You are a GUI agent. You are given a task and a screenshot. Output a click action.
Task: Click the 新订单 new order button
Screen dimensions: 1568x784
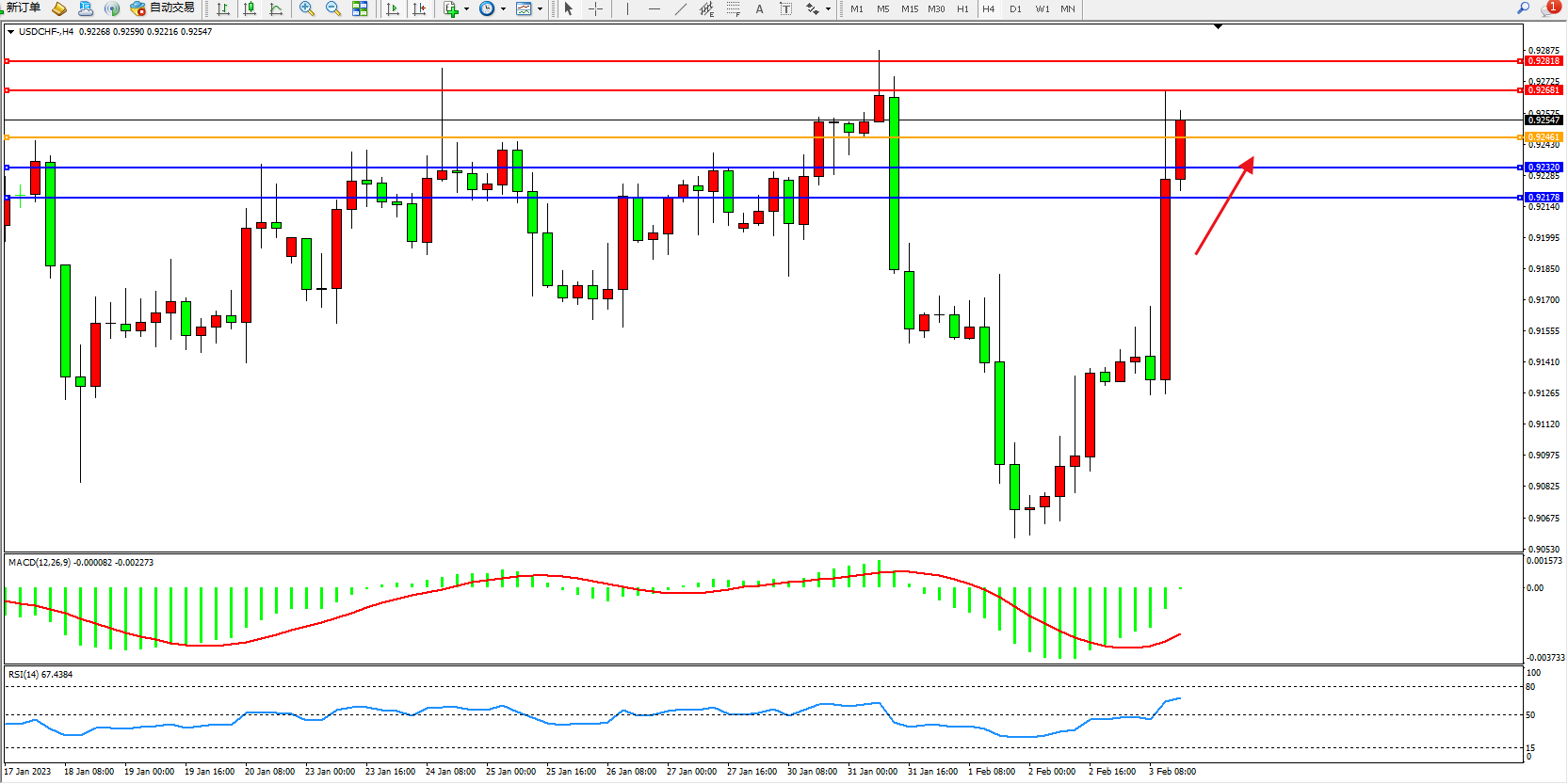pos(24,8)
